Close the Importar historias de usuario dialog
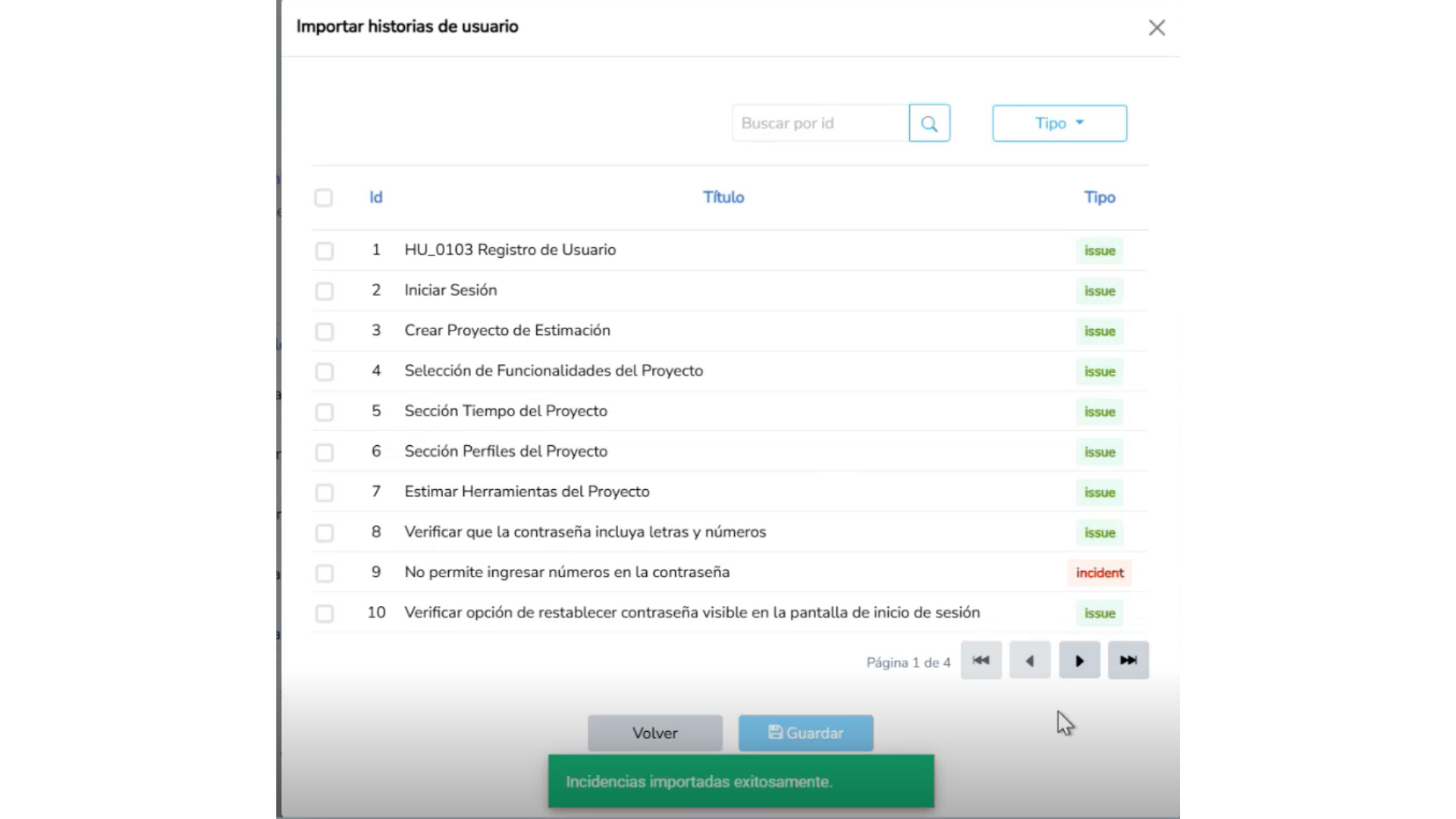This screenshot has height=819, width=1456. (1156, 28)
